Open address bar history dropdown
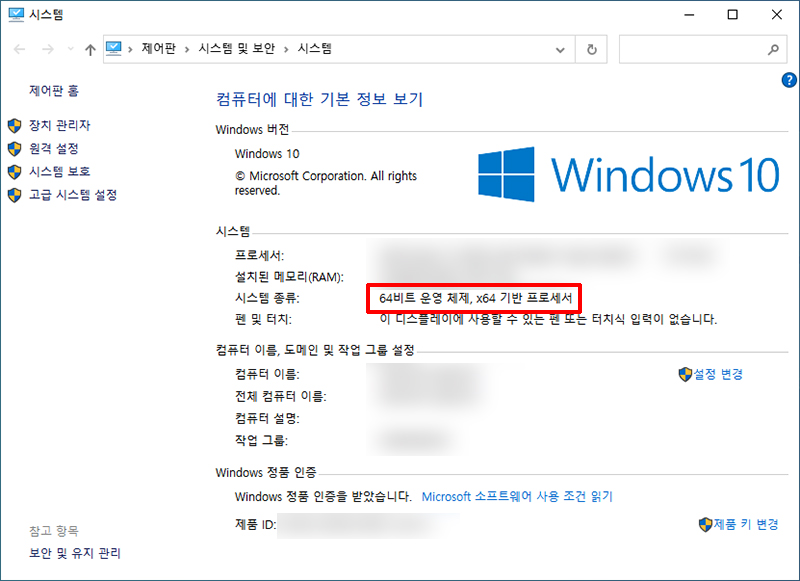800x581 pixels. click(x=560, y=49)
